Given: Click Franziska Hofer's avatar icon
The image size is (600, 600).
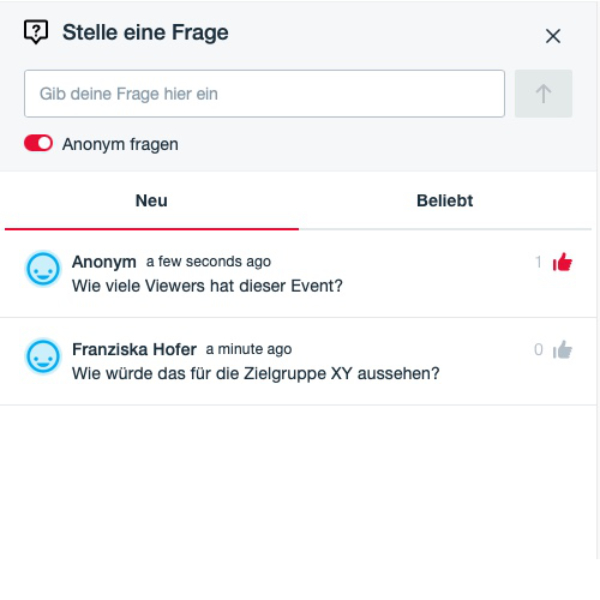Looking at the screenshot, I should pyautogui.click(x=43, y=356).
